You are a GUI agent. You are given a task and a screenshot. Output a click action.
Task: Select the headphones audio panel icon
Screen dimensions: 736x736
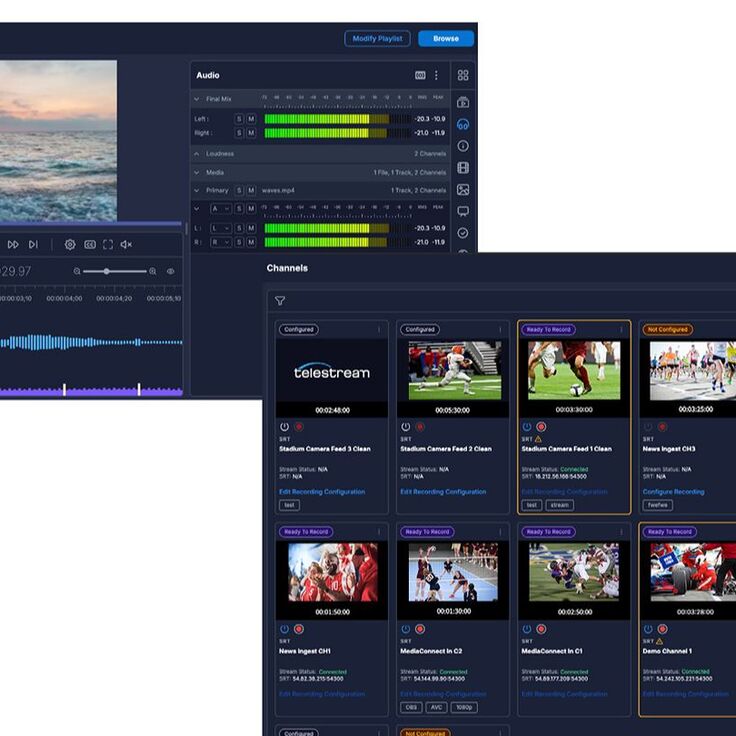(x=463, y=124)
